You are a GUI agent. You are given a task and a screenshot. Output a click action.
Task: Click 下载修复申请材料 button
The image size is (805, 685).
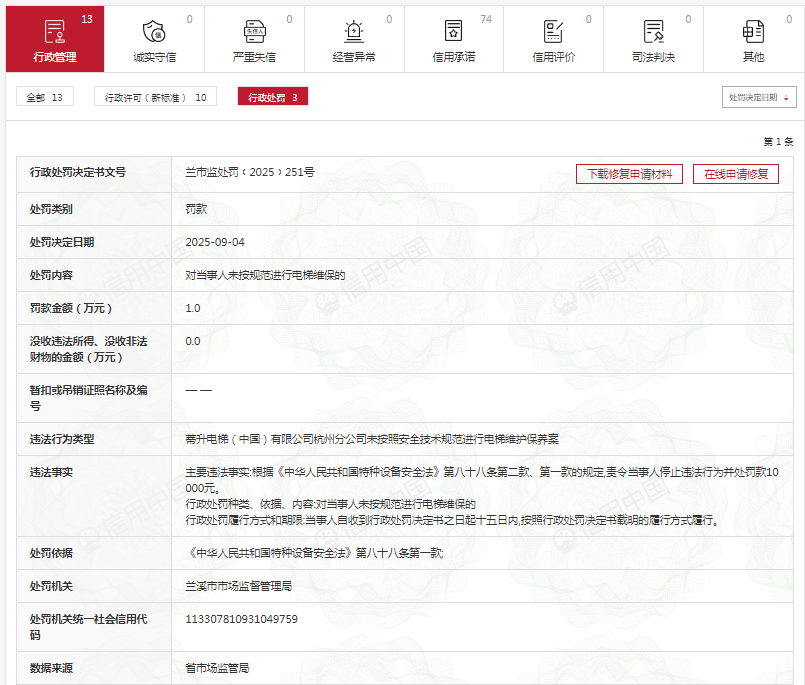(x=629, y=174)
